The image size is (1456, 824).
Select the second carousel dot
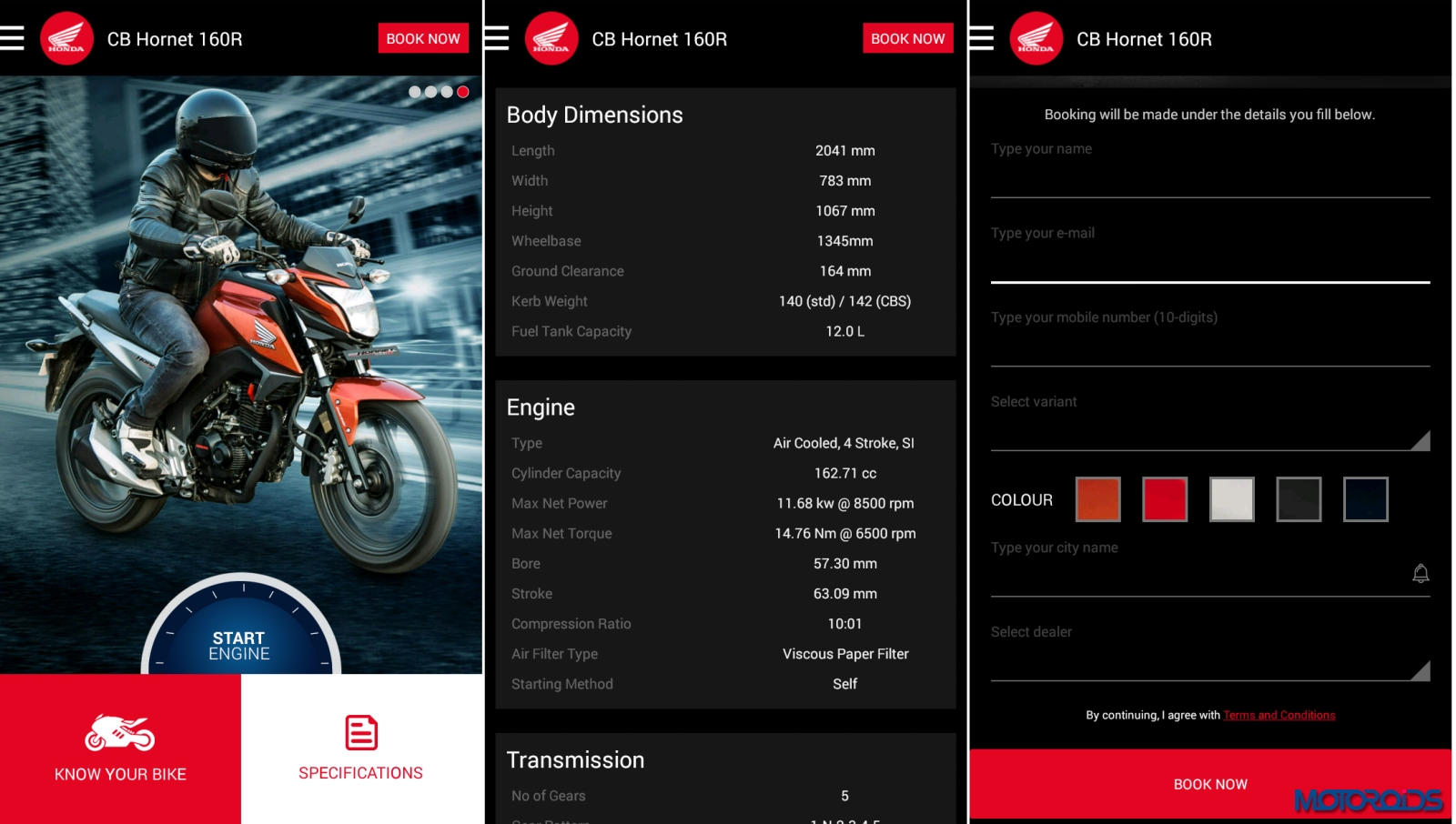pos(430,92)
